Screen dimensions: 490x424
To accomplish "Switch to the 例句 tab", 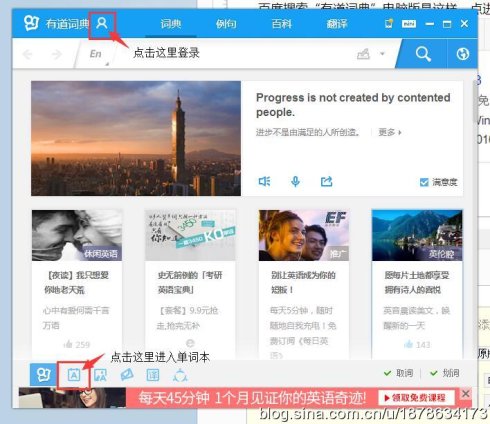I will [x=226, y=24].
